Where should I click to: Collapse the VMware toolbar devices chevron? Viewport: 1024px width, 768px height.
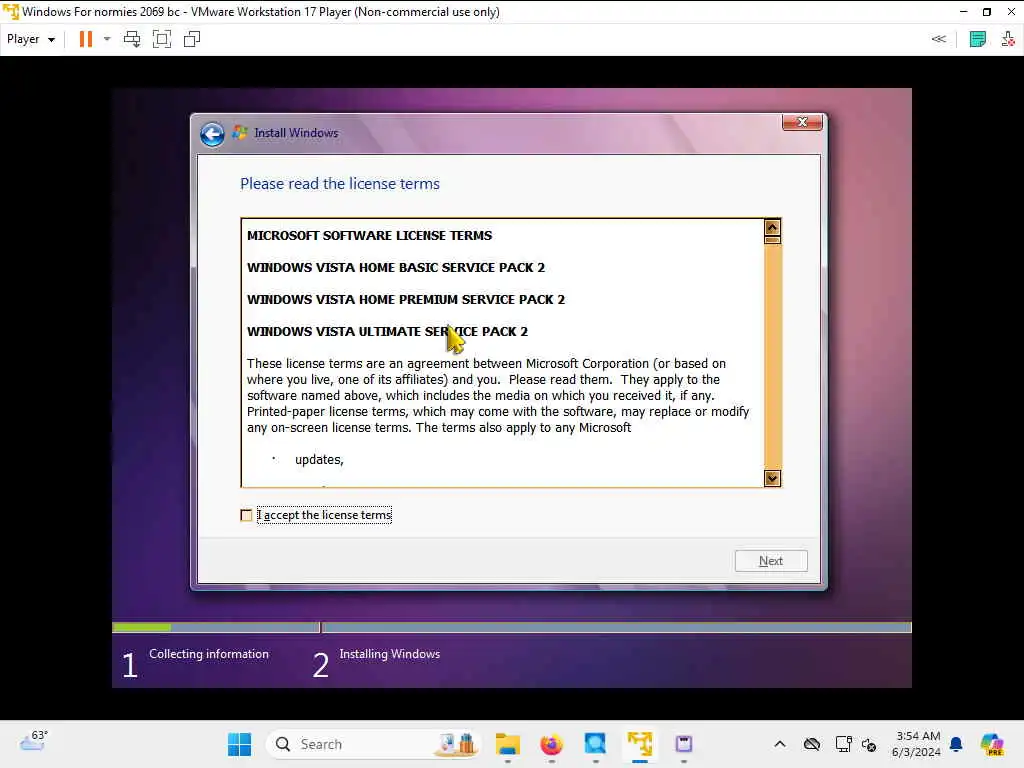938,39
